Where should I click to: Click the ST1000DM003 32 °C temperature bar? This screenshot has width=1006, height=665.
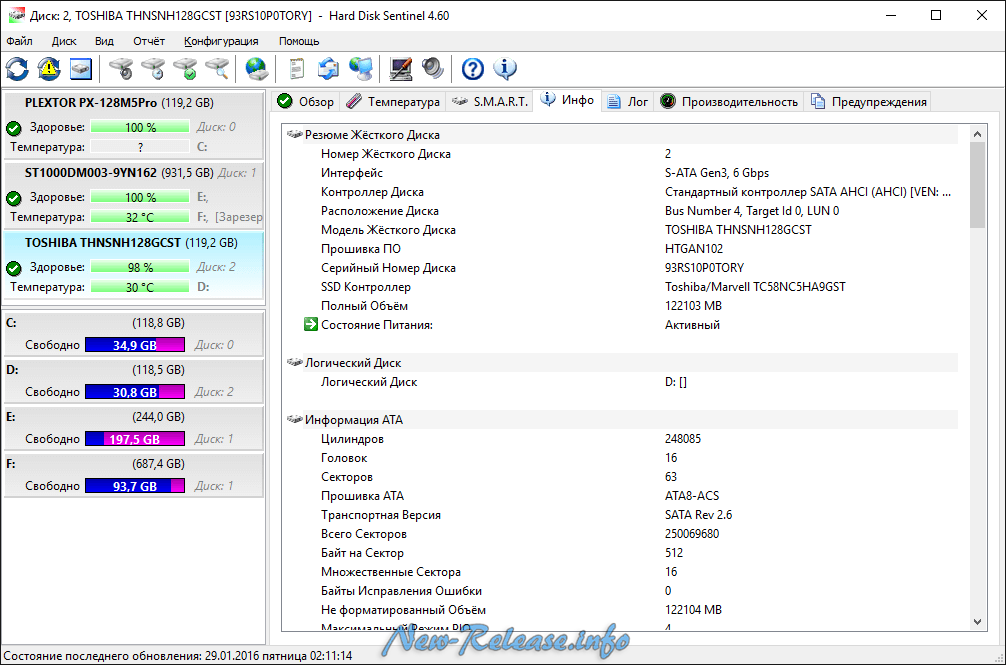[x=140, y=217]
